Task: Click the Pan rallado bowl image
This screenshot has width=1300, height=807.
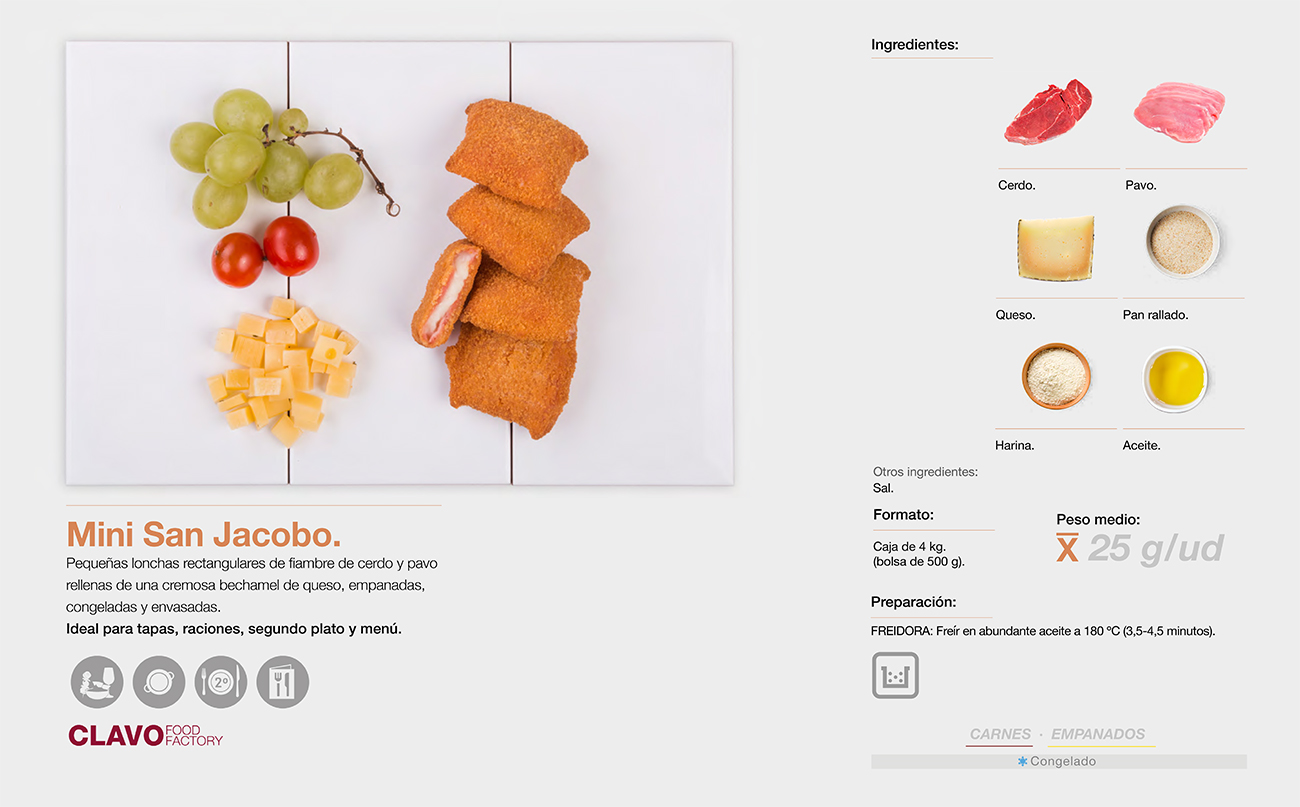Action: click(1182, 241)
